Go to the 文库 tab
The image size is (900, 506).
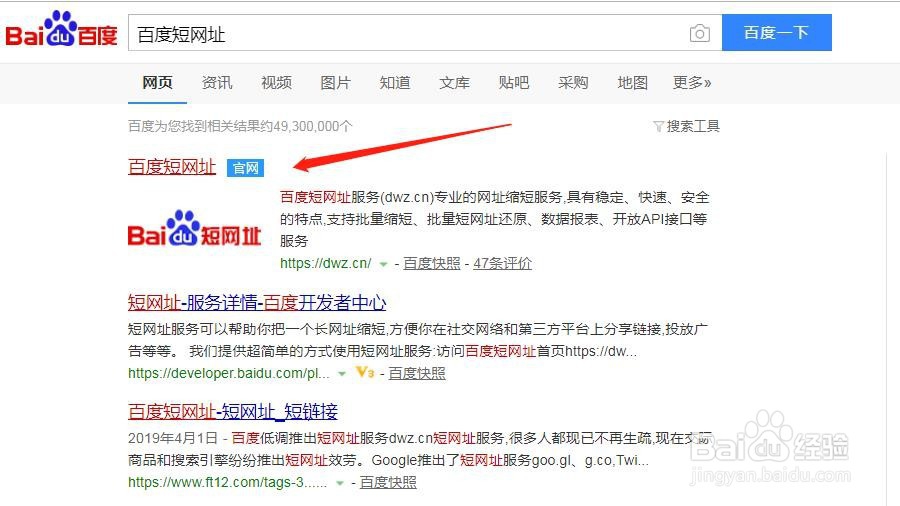(455, 83)
